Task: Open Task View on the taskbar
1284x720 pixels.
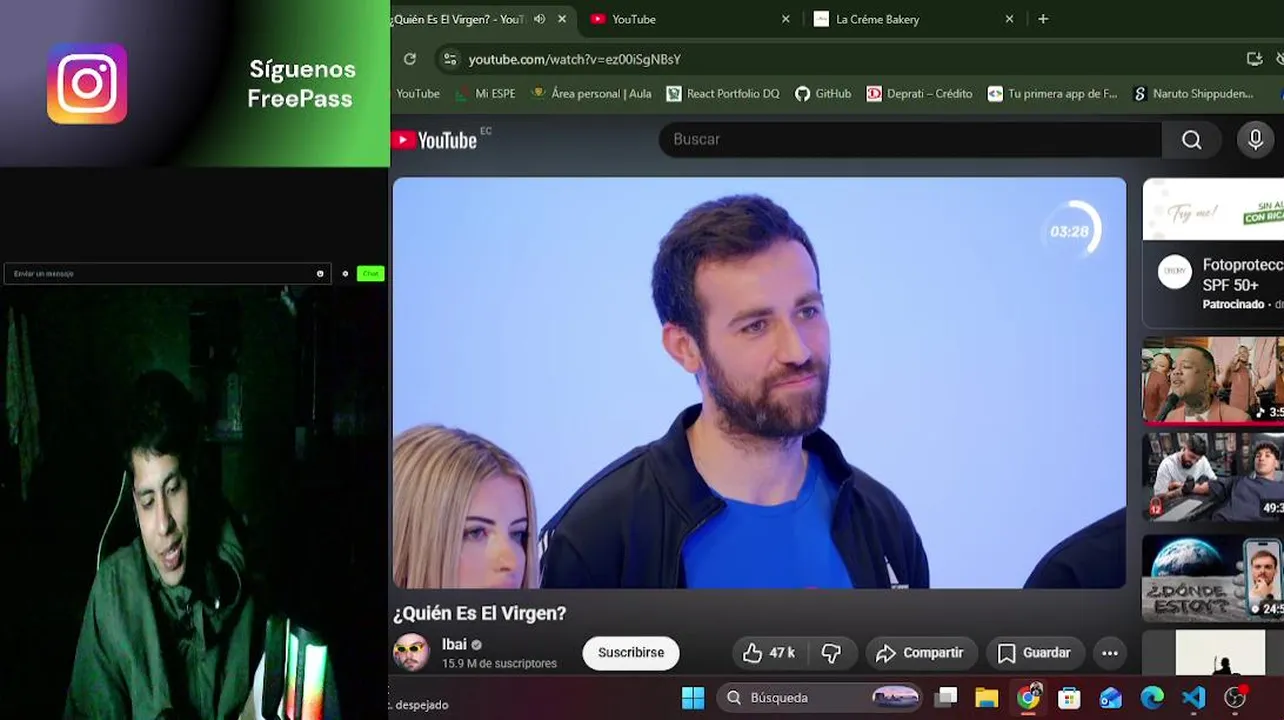Action: pyautogui.click(x=946, y=698)
